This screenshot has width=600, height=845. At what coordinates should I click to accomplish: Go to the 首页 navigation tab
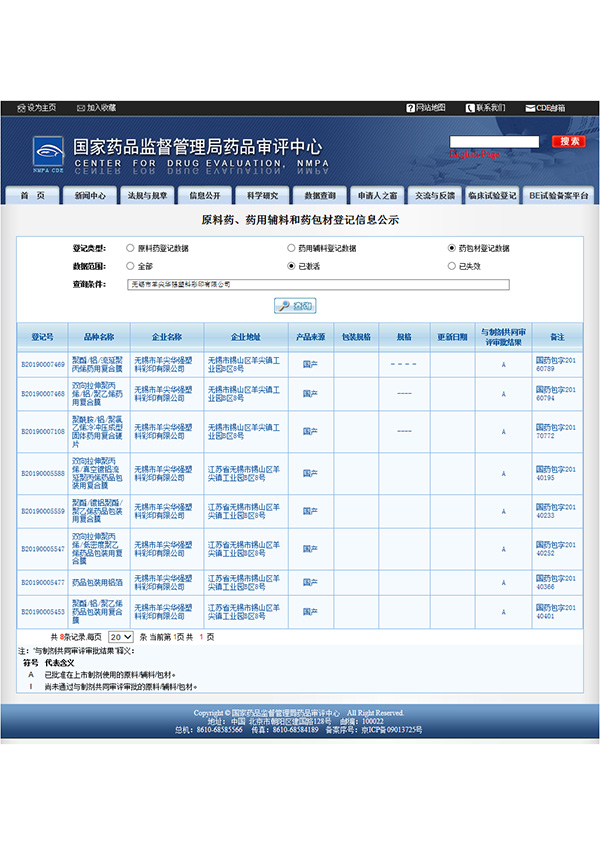click(x=32, y=196)
